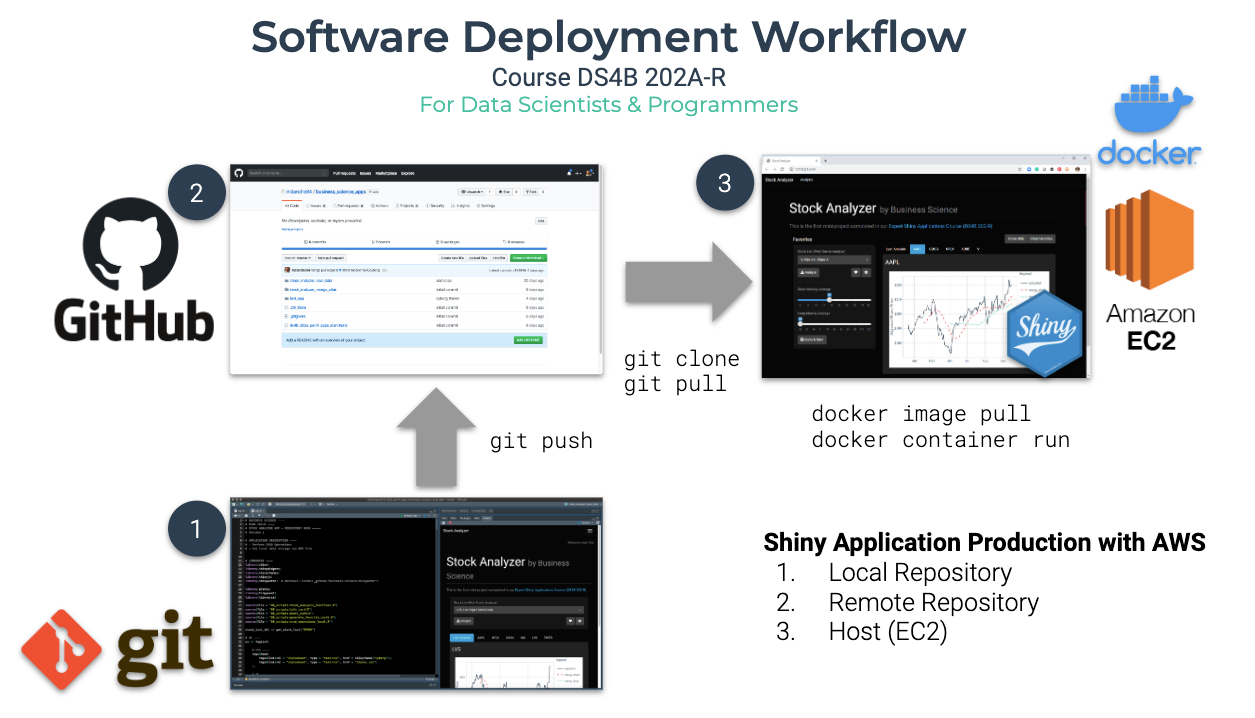The width and height of the screenshot is (1255, 718).
Task: Click the Clear Favorites button in the browser Stock Analyzer
Action: pyautogui.click(x=1041, y=238)
